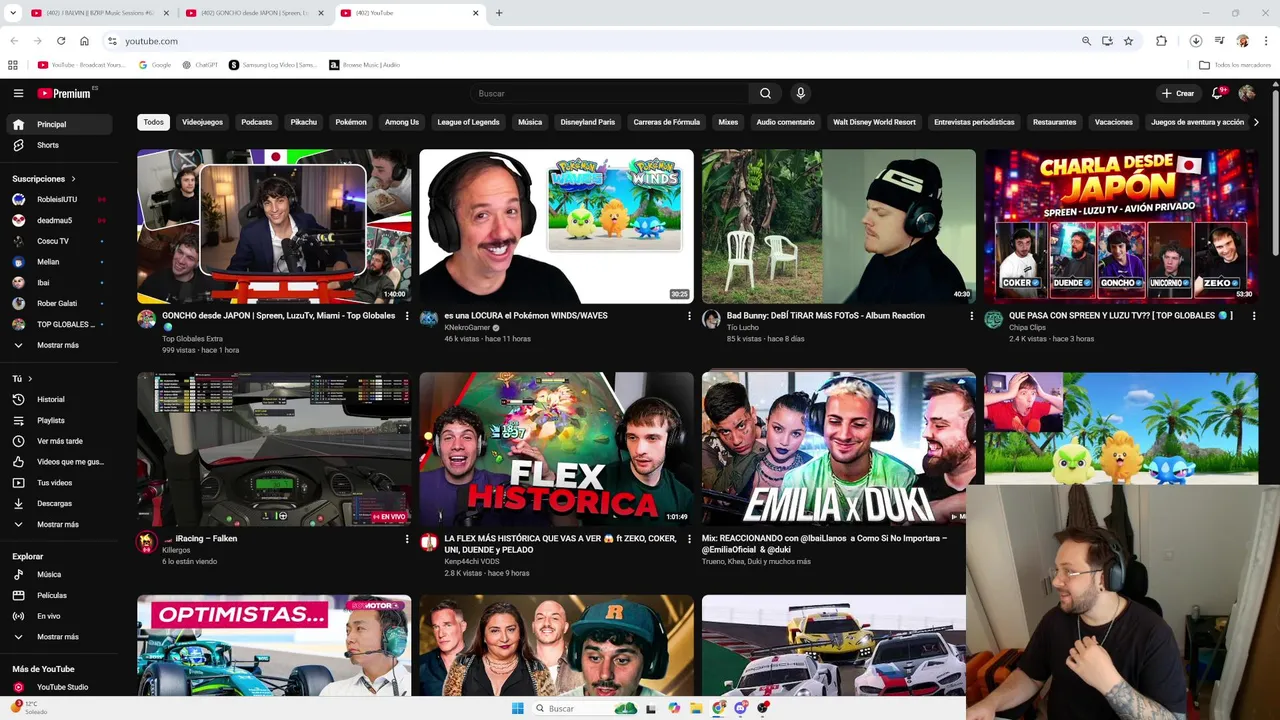Screen dimensions: 1280x720
Task: Click the YouTube Premium logo
Action: pos(65,93)
